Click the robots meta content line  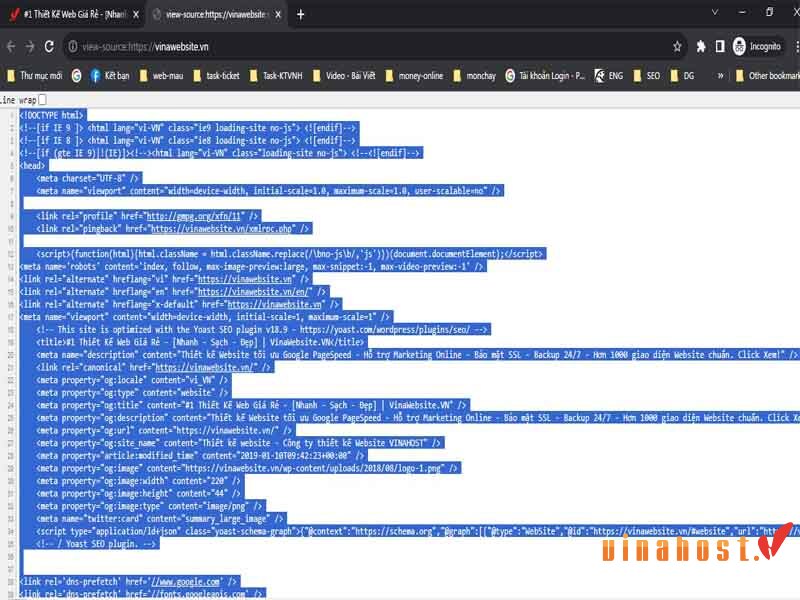[252, 267]
